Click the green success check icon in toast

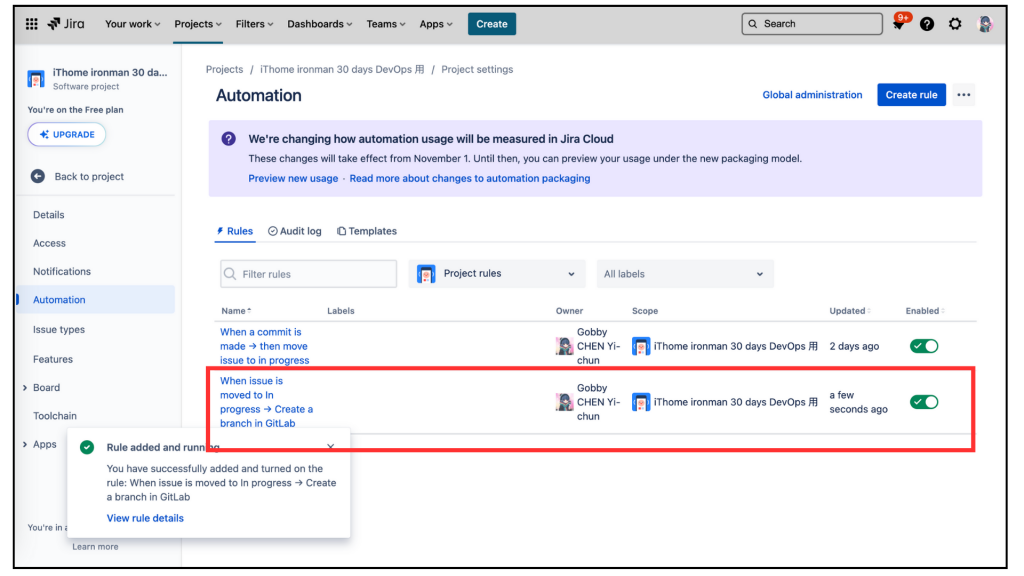(x=87, y=447)
